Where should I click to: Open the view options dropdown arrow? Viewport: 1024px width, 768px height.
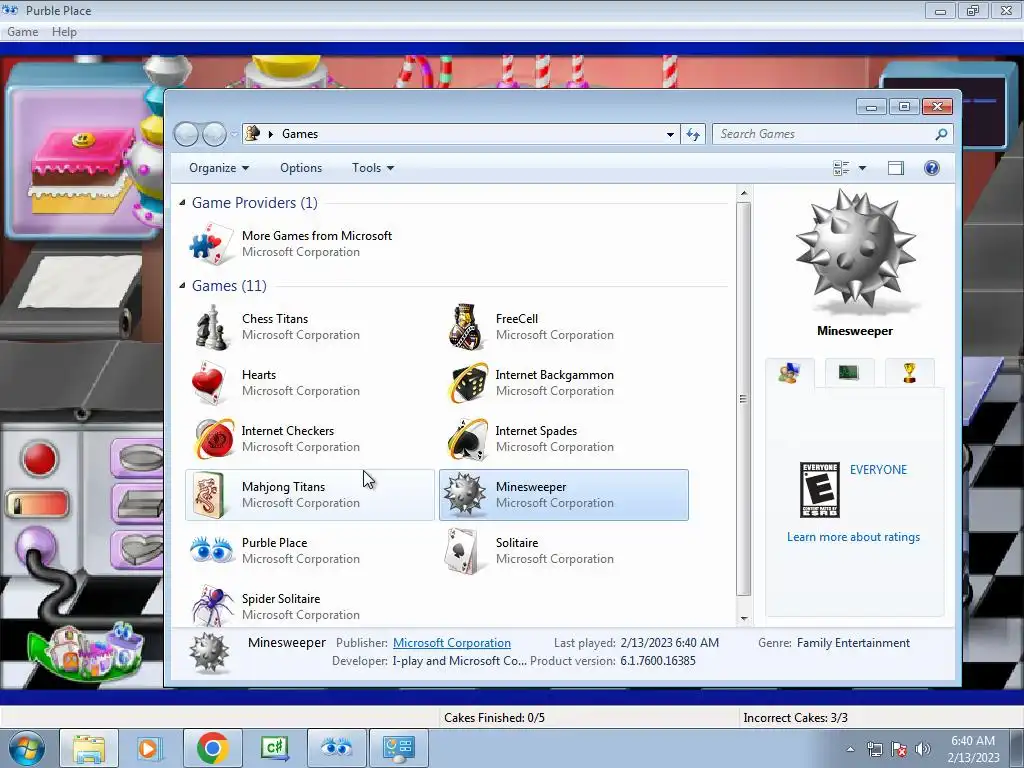862,168
